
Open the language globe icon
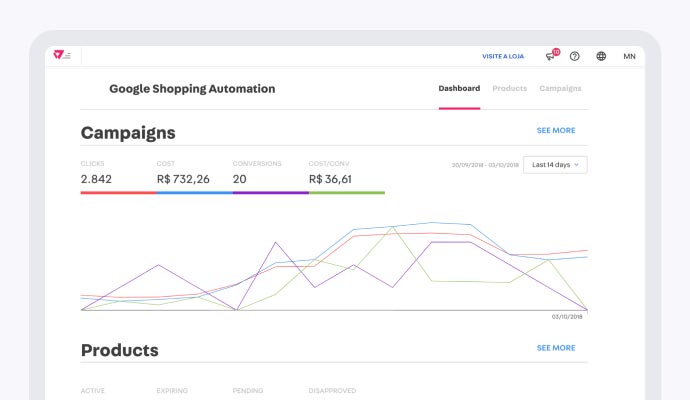tap(601, 56)
